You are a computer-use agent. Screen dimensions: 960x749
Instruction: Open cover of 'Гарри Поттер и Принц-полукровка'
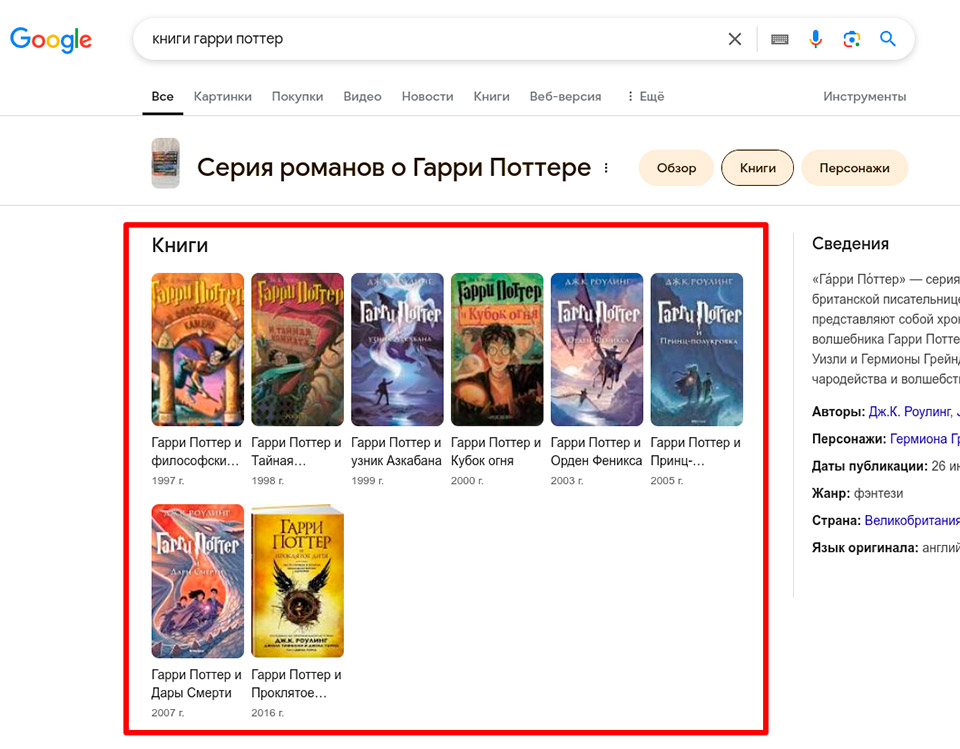697,349
